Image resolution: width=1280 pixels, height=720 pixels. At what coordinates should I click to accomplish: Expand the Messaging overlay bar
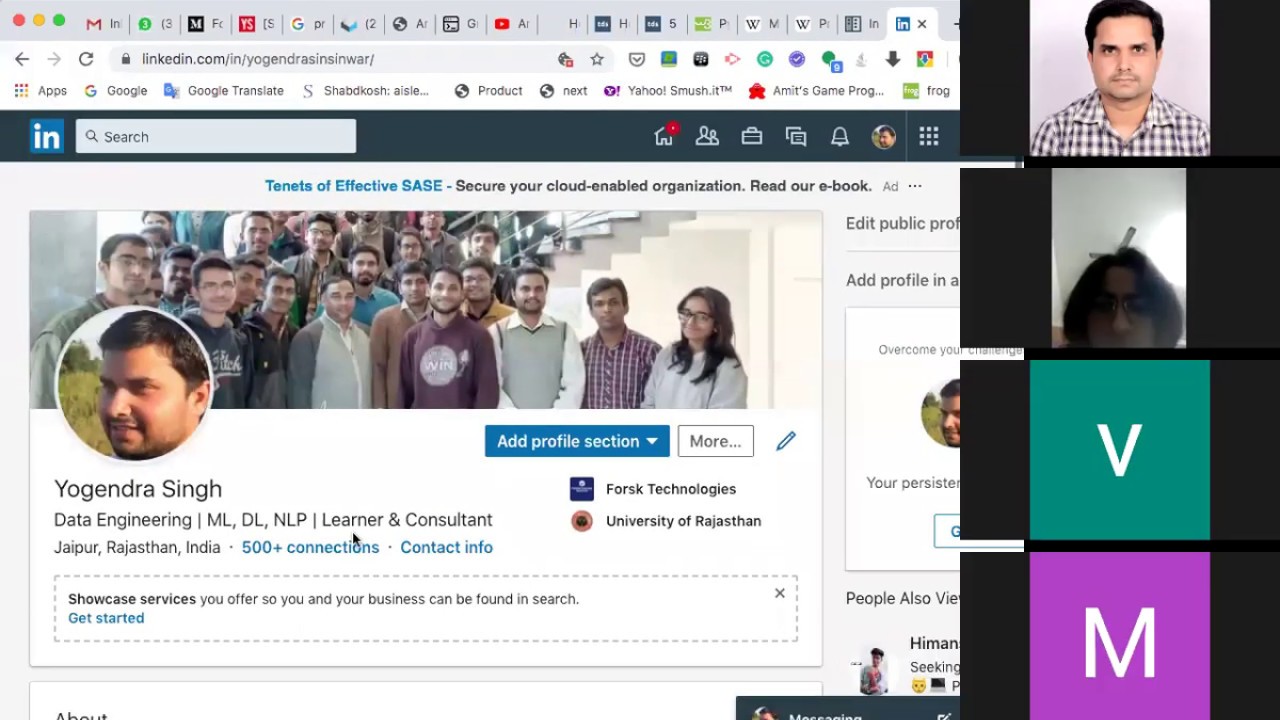pos(848,709)
